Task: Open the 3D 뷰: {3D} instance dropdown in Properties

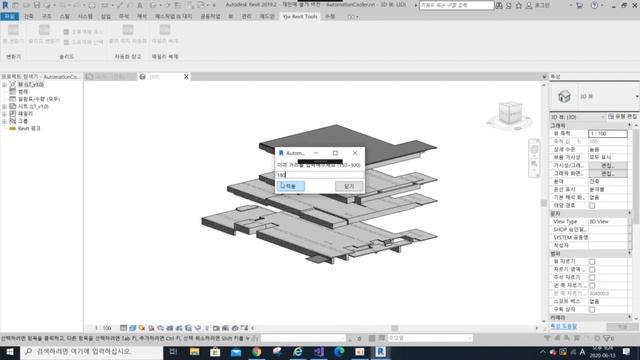Action: 578,117
